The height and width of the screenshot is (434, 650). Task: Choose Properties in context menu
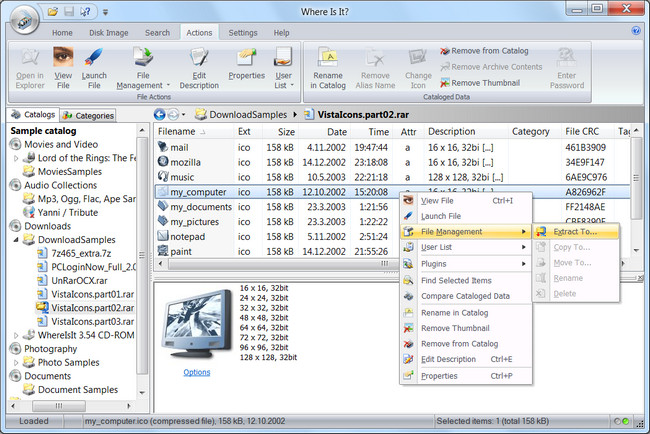pyautogui.click(x=466, y=376)
